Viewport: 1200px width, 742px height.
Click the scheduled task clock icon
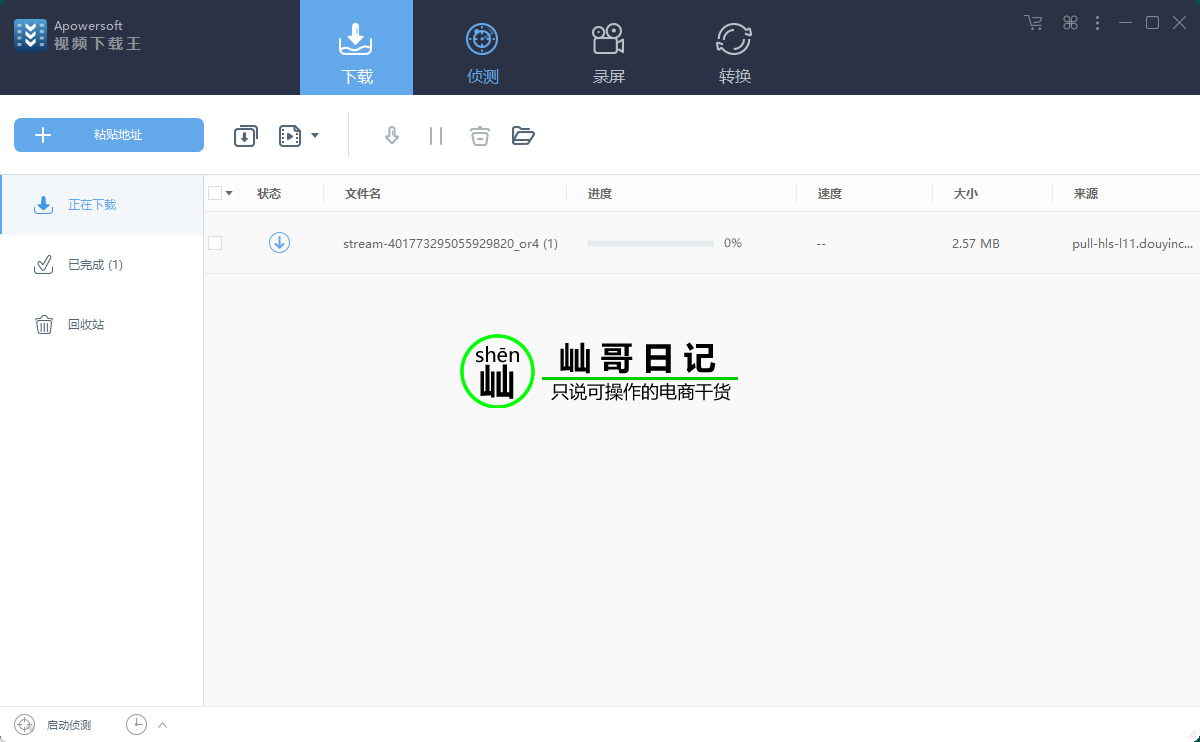[136, 725]
